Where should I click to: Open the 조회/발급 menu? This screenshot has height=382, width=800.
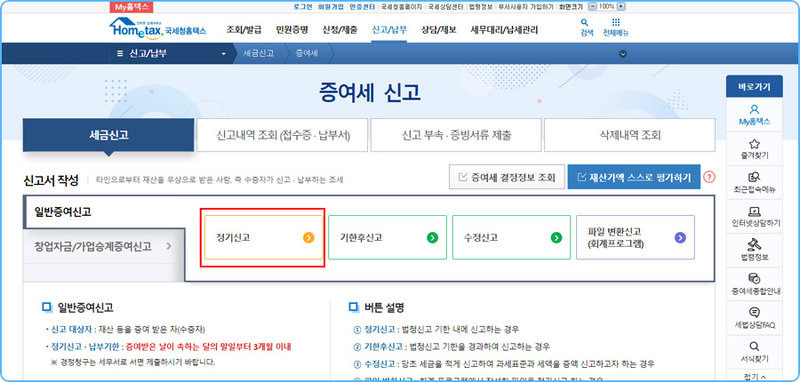[244, 30]
